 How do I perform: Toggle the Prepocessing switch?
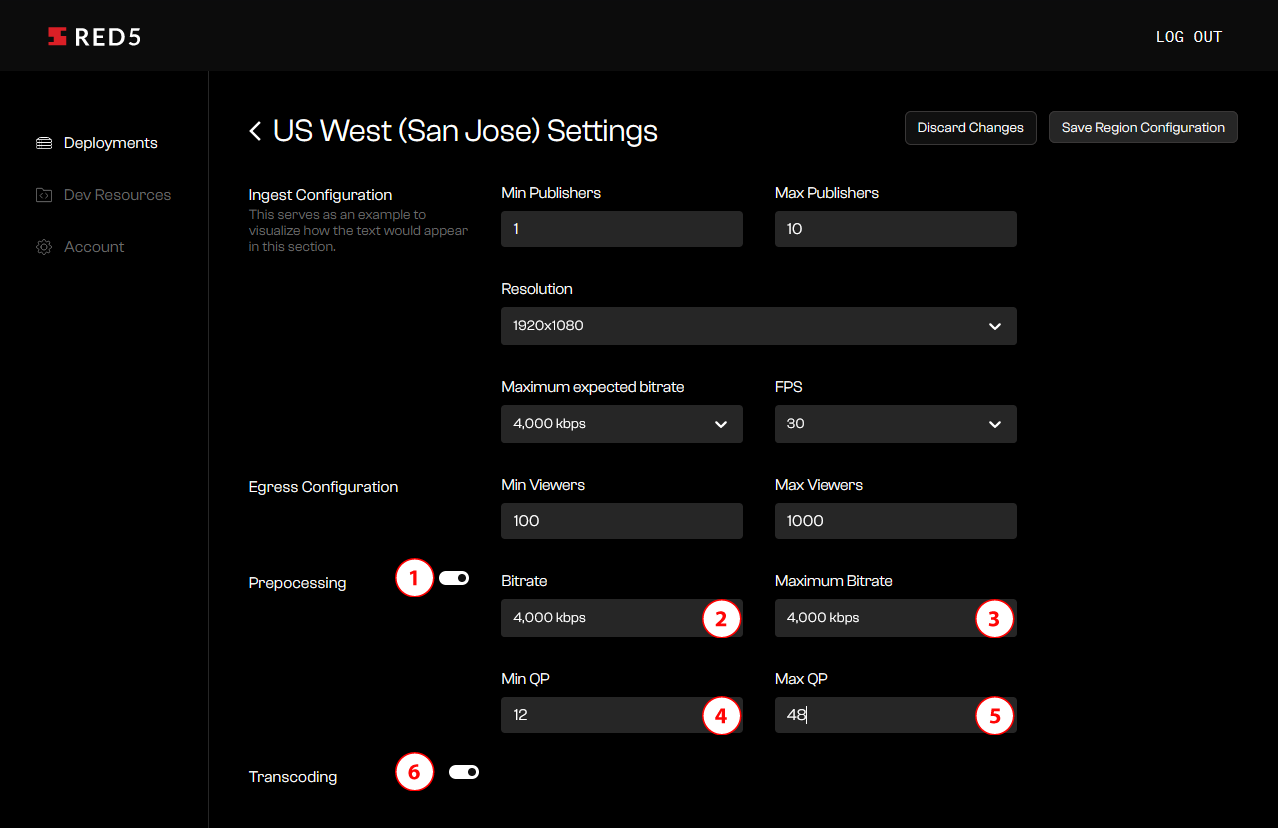click(454, 578)
